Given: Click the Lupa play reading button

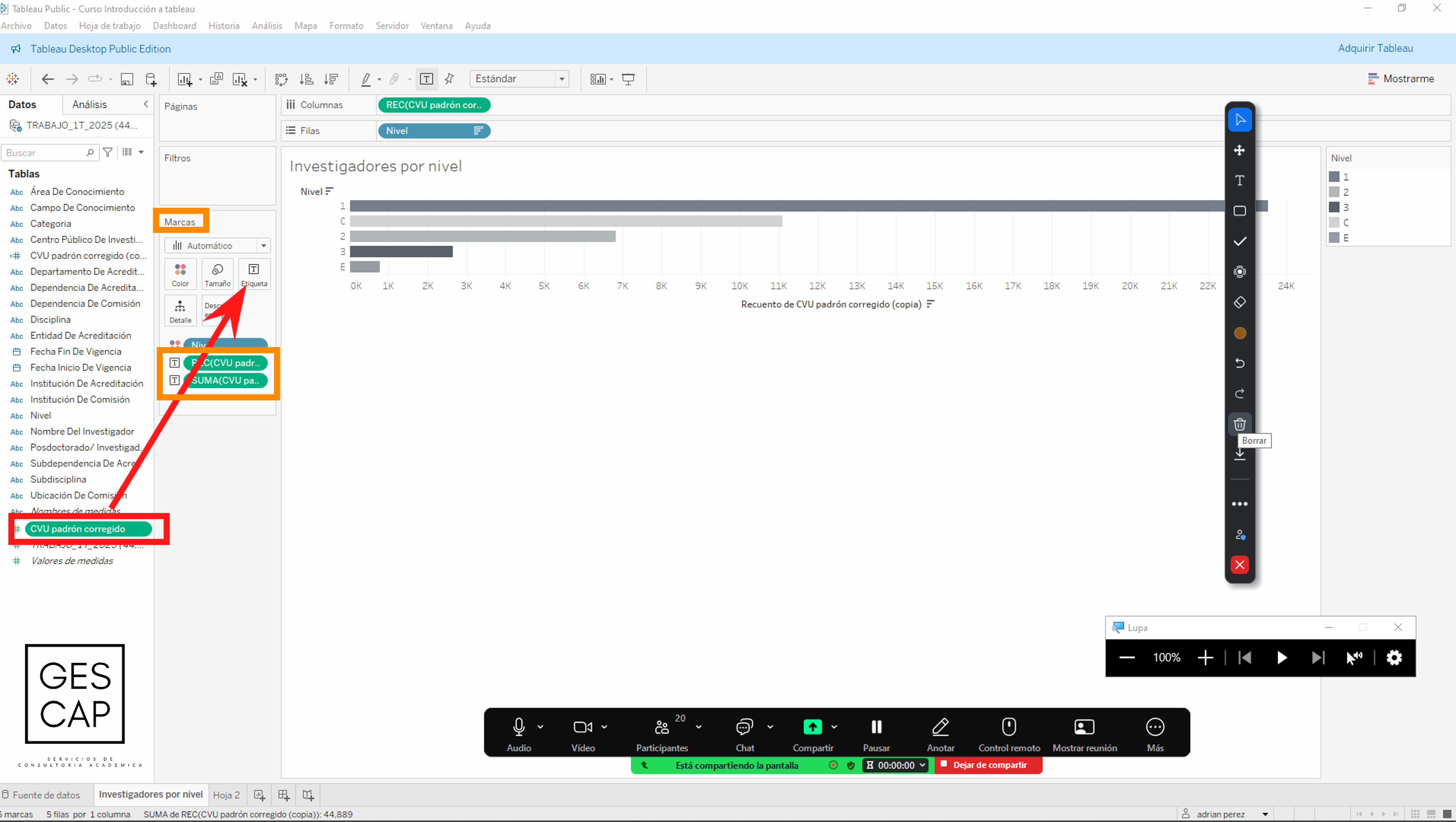Looking at the screenshot, I should click(1281, 658).
